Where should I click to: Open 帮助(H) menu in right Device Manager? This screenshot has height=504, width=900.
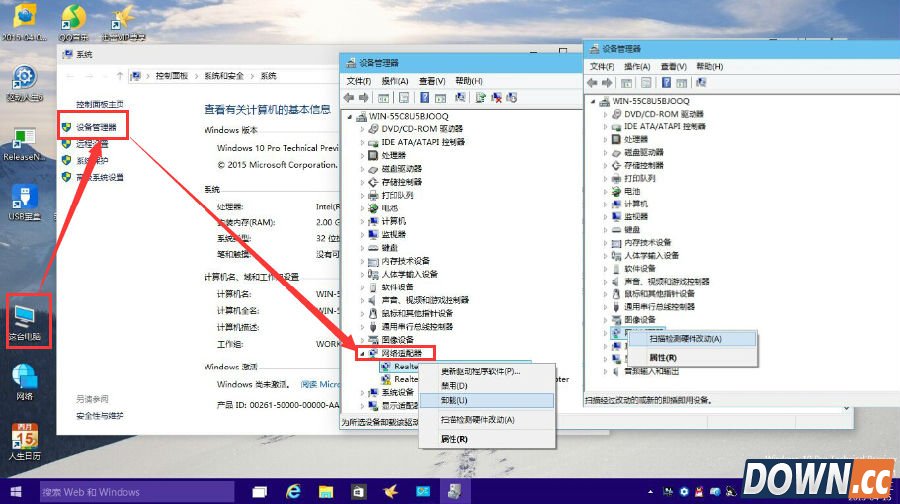click(709, 67)
